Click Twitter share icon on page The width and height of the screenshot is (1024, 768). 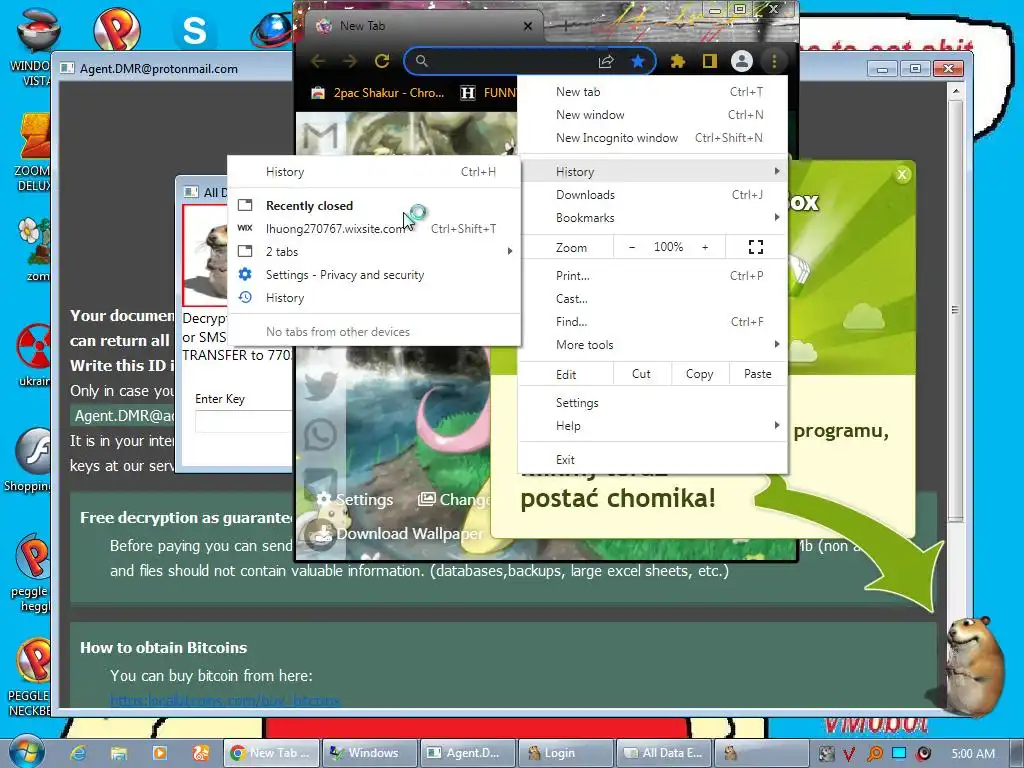point(320,385)
